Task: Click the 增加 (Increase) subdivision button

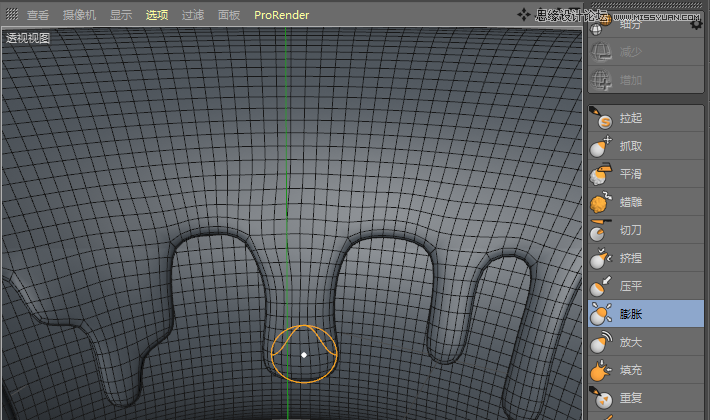Action: pyautogui.click(x=630, y=80)
